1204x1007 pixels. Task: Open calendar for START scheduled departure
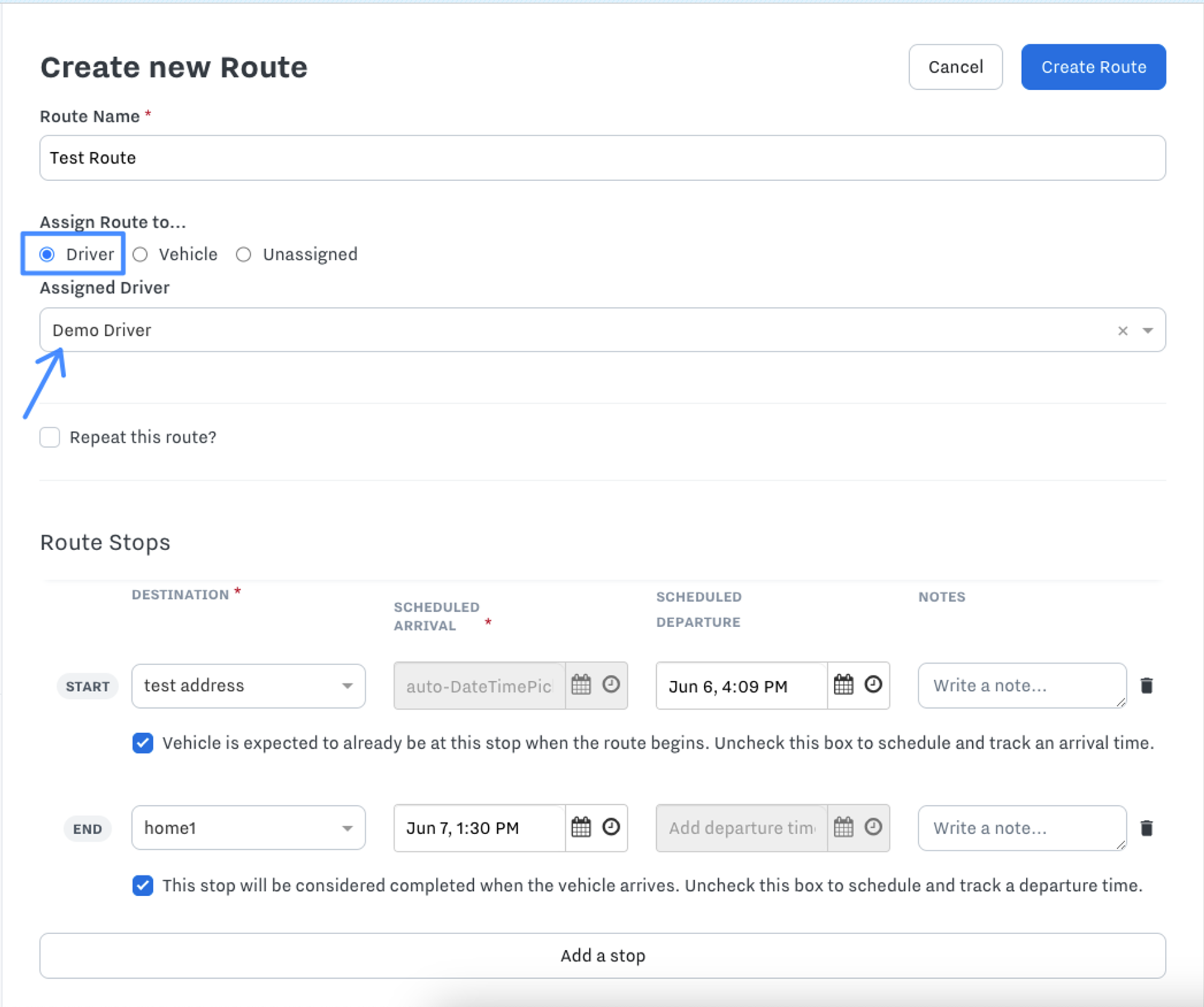[843, 685]
